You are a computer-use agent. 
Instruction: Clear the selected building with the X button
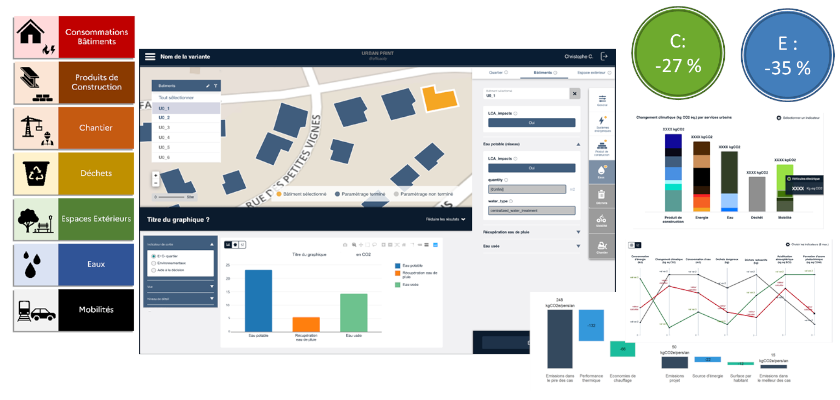[573, 93]
